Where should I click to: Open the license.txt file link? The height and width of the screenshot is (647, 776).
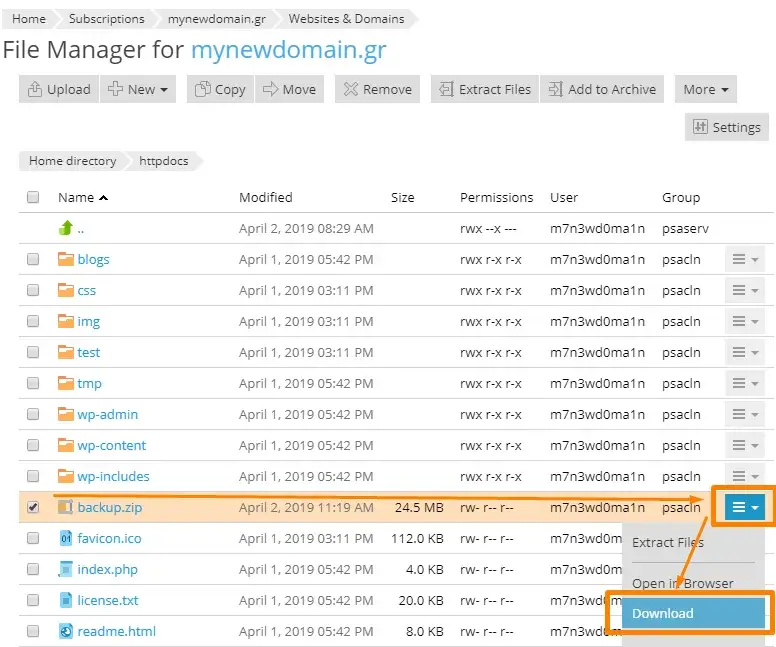pos(108,600)
